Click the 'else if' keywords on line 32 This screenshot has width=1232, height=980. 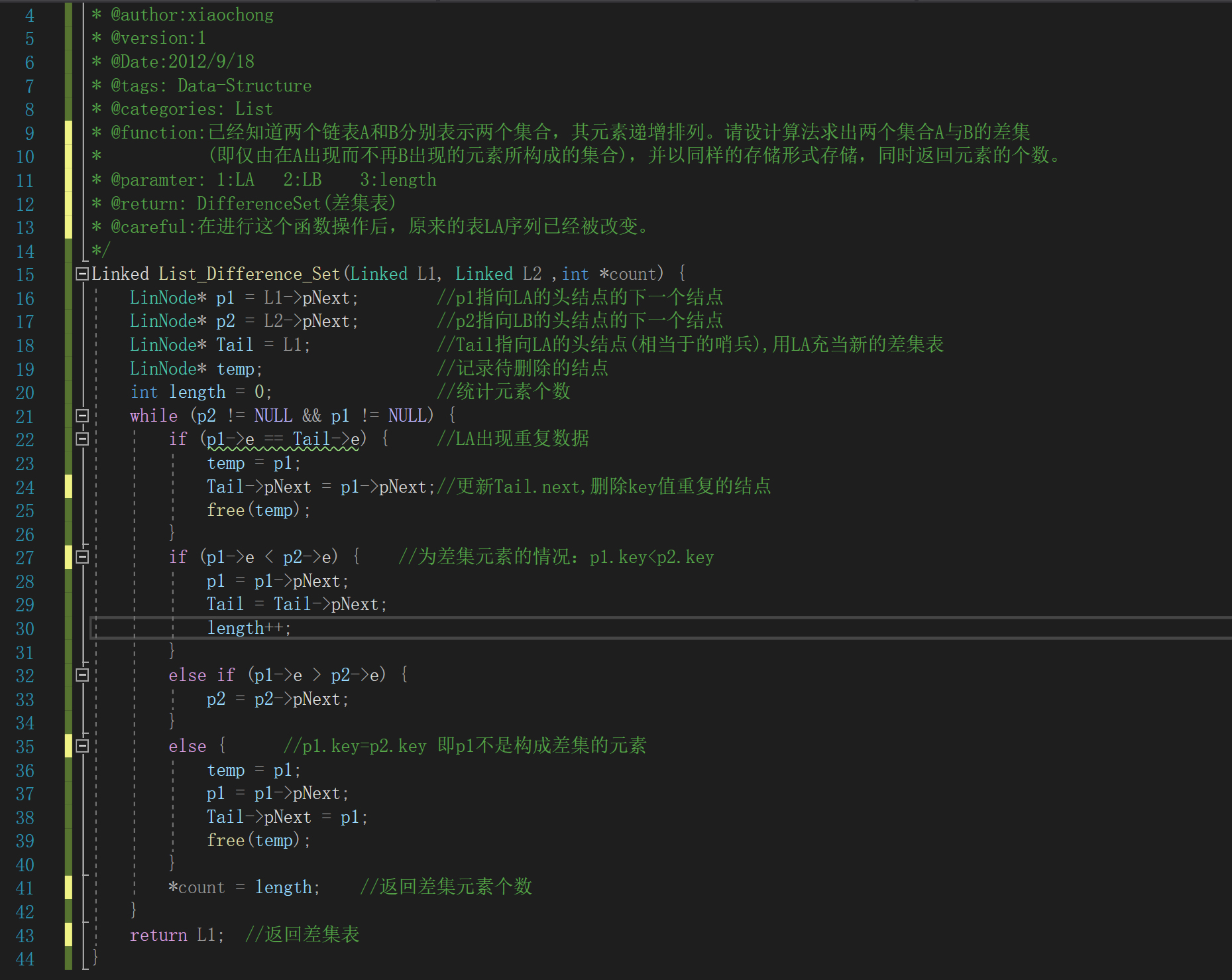201,675
